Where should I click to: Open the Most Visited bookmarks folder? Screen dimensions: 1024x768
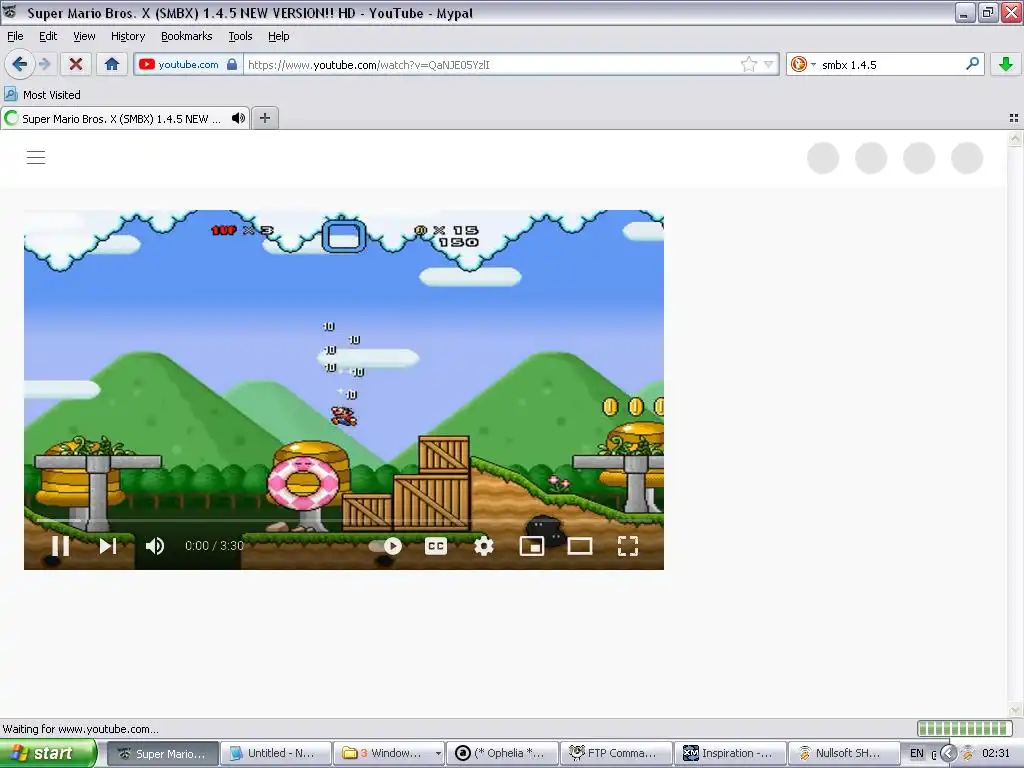42,95
